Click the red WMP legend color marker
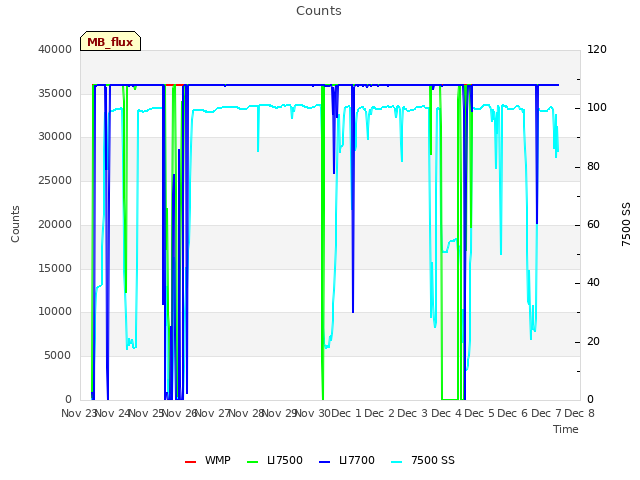This screenshot has width=640, height=480. (190, 462)
